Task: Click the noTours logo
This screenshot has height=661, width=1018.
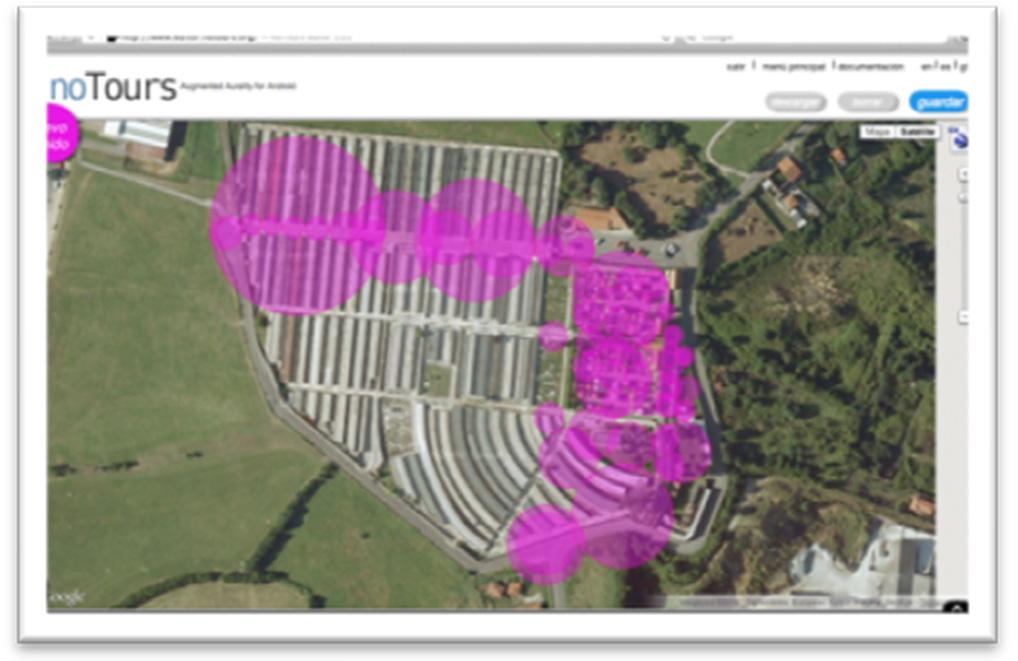Action: pyautogui.click(x=113, y=88)
